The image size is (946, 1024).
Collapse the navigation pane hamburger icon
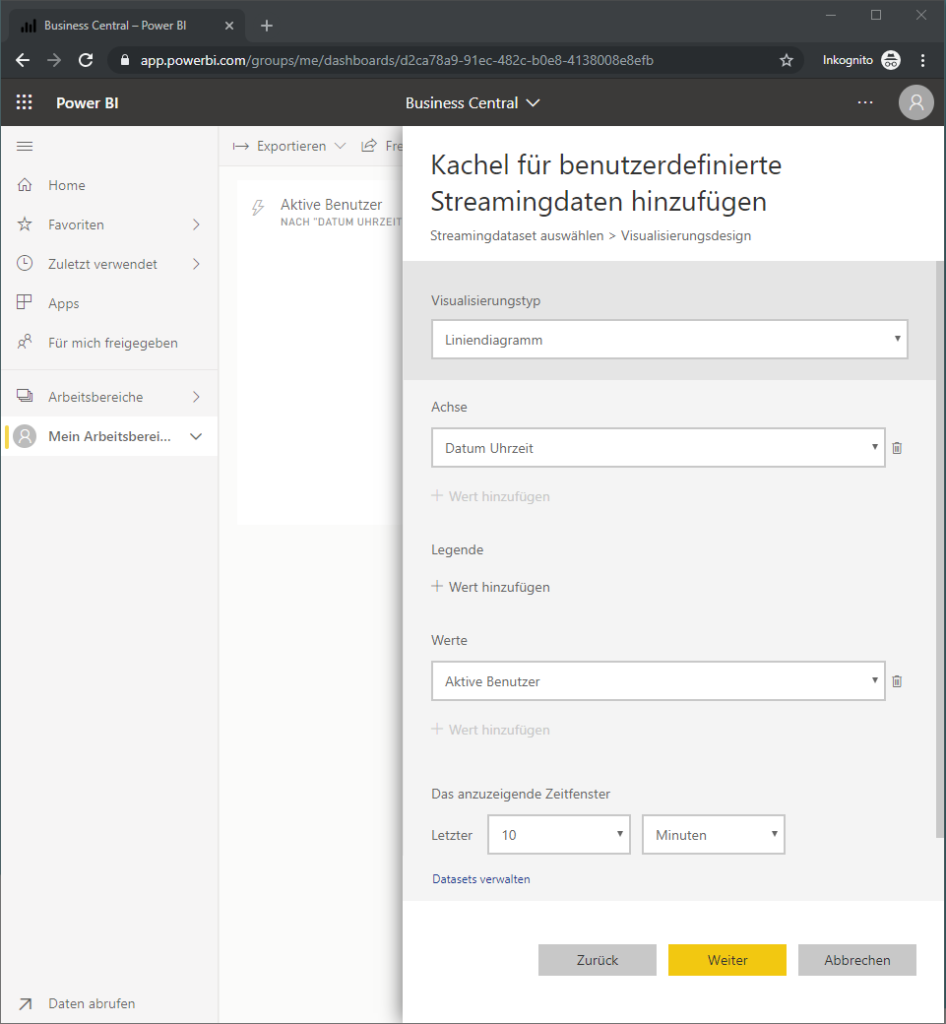point(25,146)
